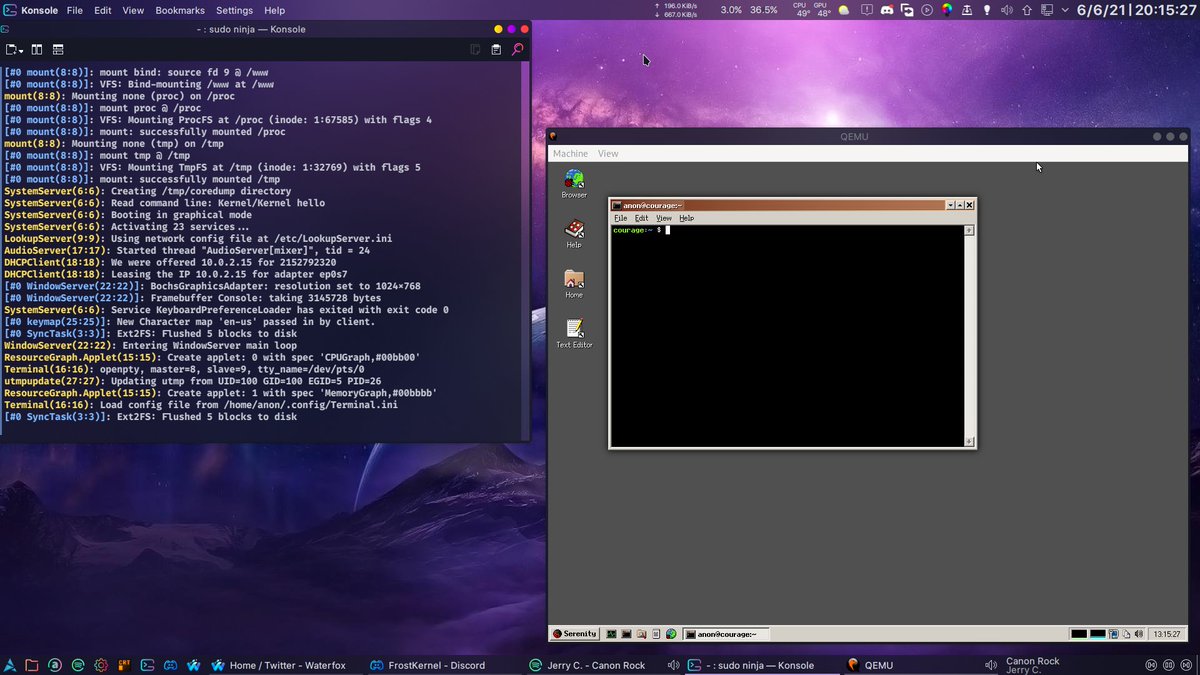Click the Konsole copy icon

click(x=475, y=49)
